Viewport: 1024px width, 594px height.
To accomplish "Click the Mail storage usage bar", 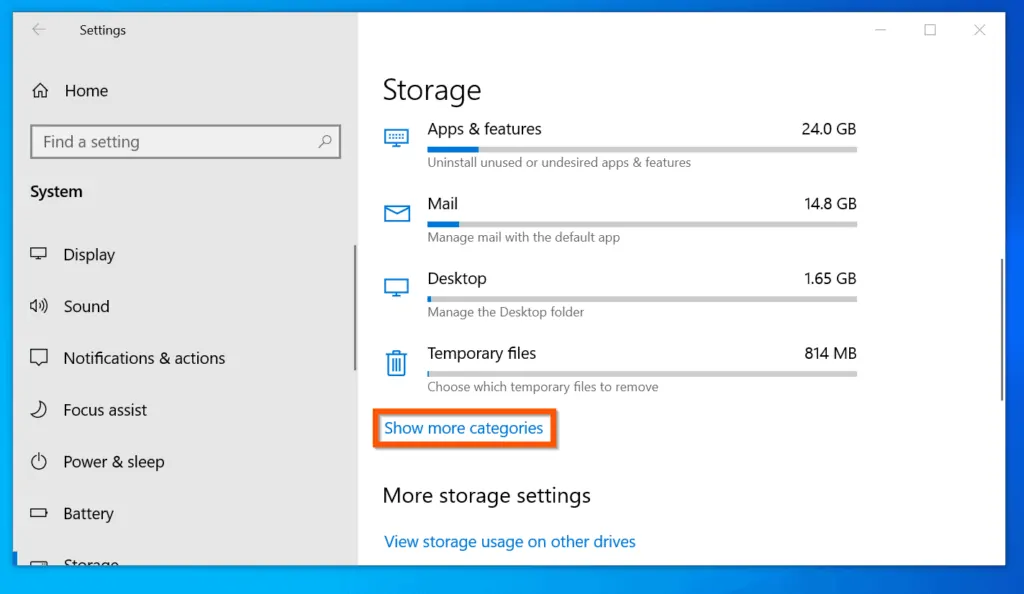I will pos(640,224).
